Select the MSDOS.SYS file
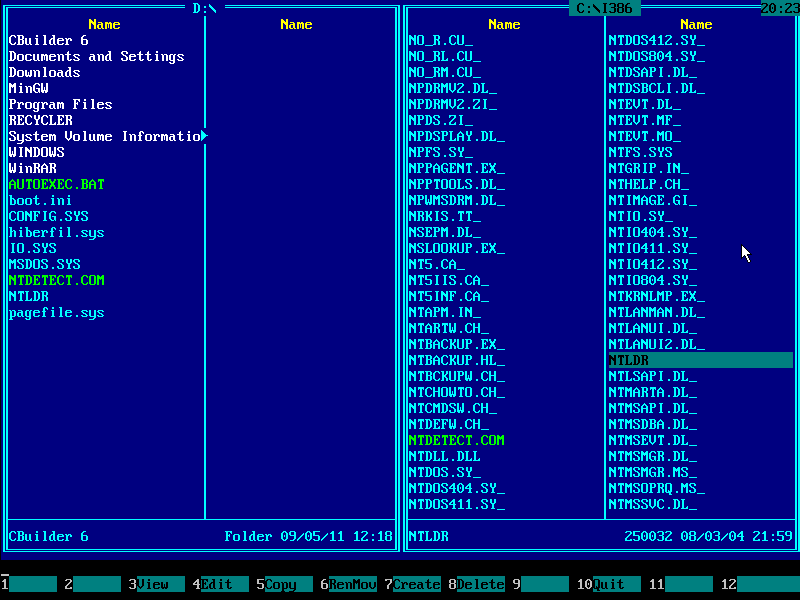The image size is (800, 600). [x=44, y=264]
